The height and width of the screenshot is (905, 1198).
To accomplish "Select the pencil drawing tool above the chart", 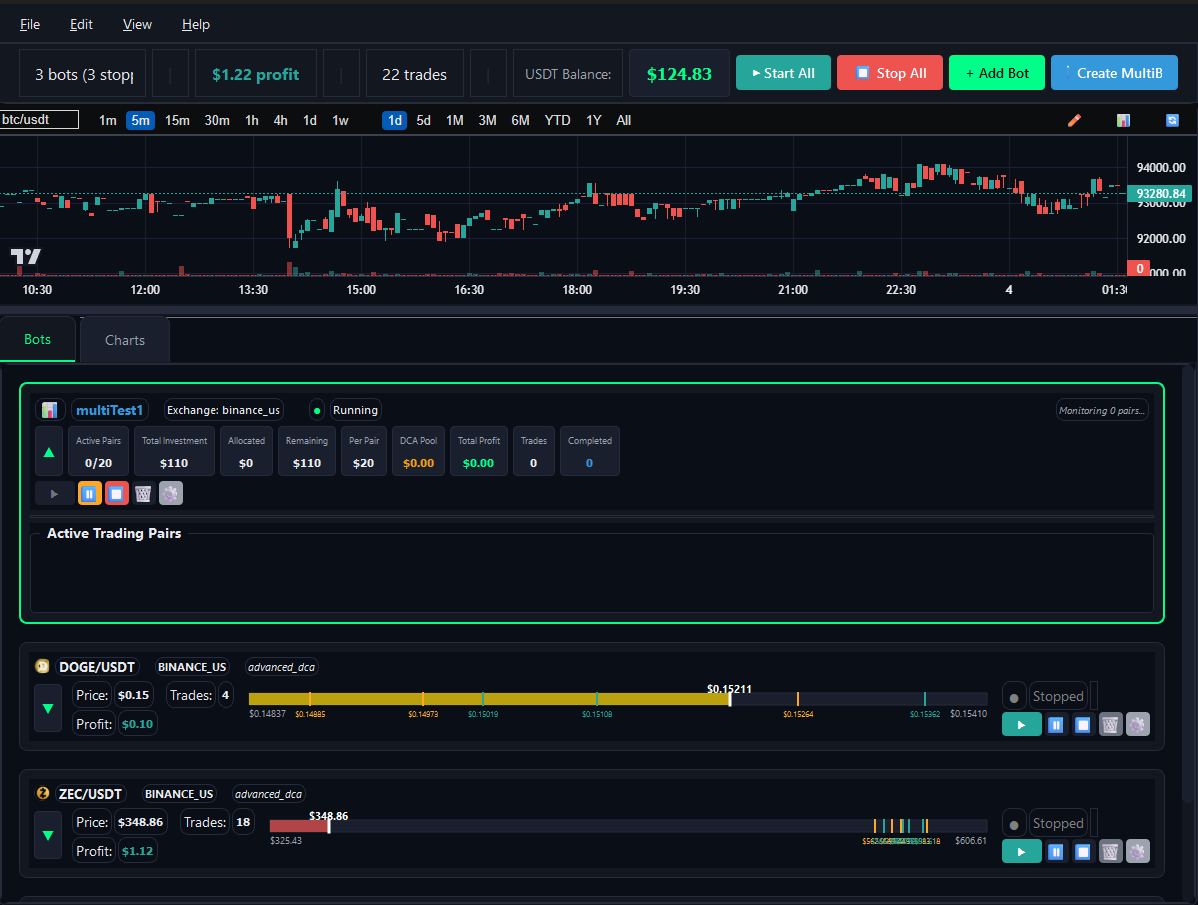I will coord(1074,120).
